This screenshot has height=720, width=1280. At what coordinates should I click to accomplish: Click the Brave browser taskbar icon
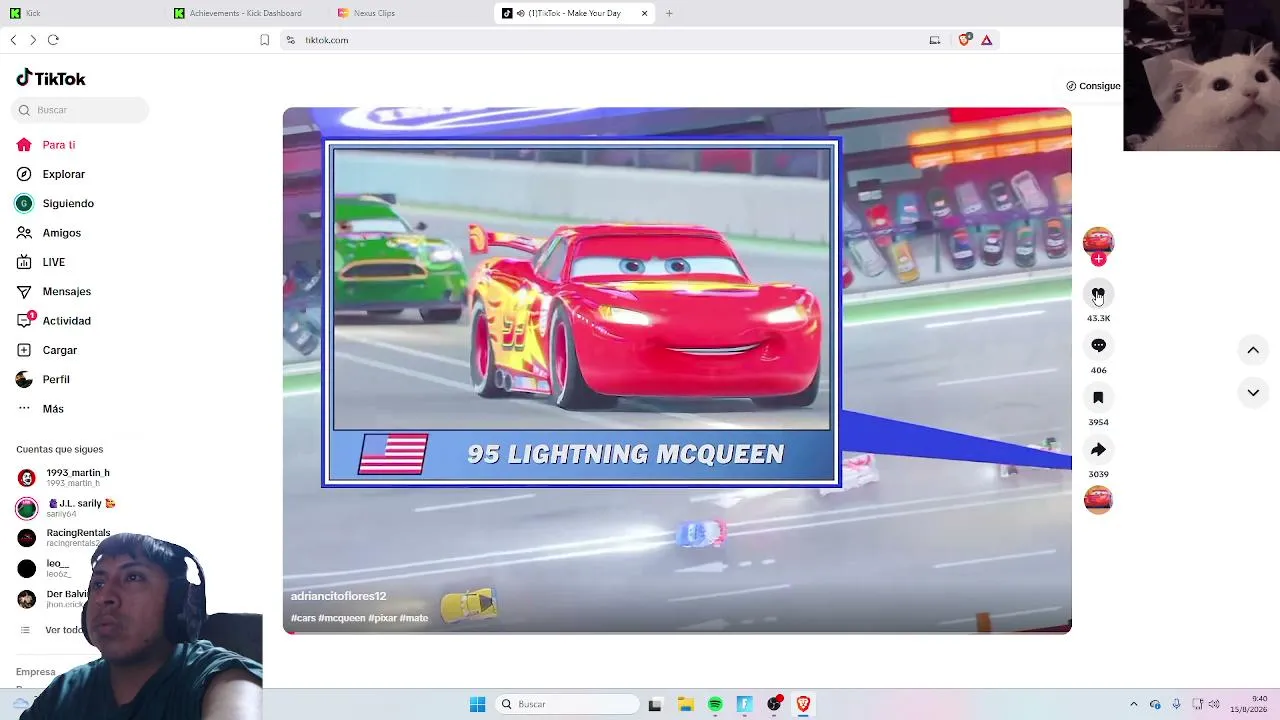tap(803, 704)
